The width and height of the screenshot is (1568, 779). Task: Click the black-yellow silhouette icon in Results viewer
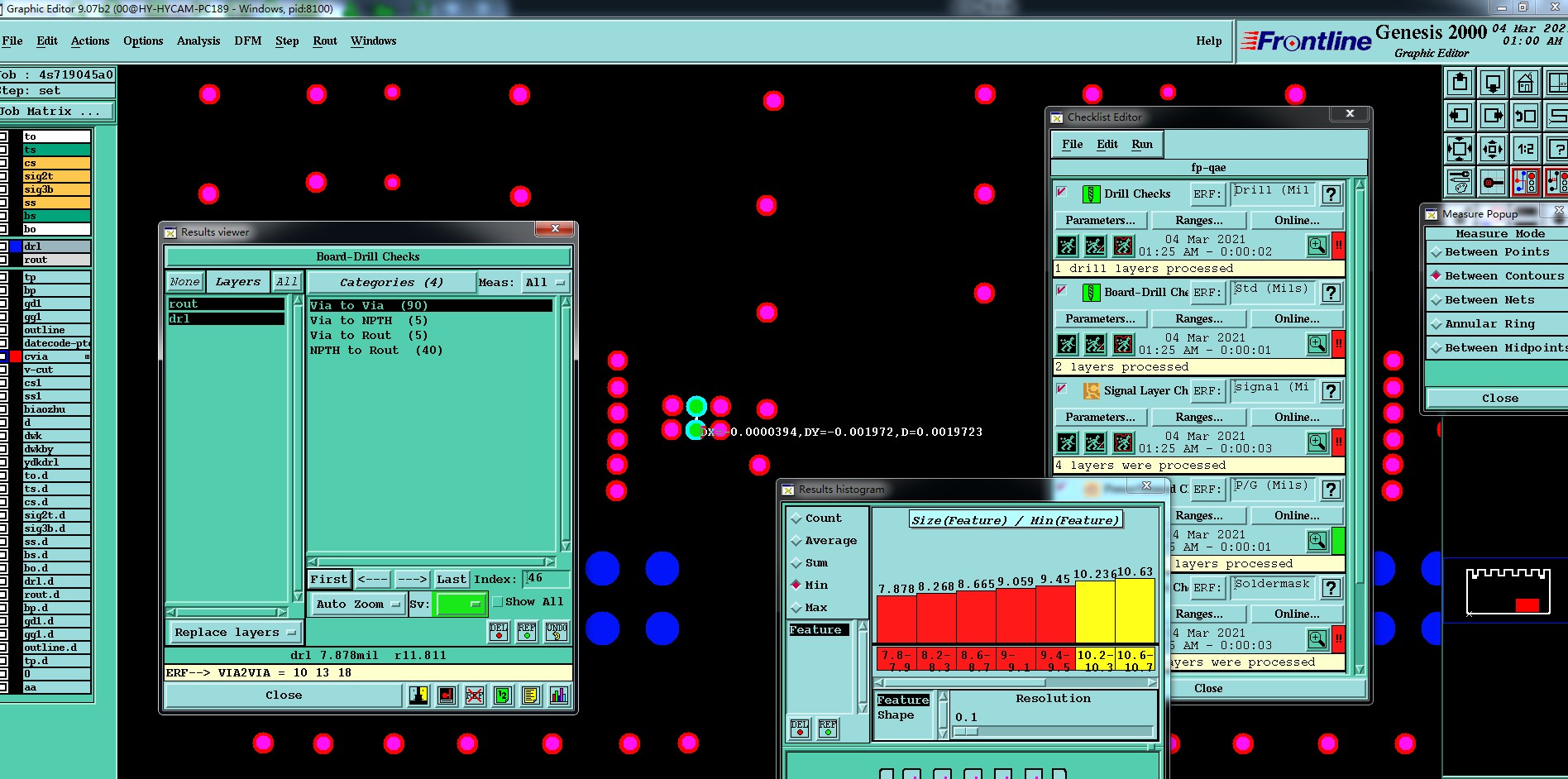coord(418,695)
